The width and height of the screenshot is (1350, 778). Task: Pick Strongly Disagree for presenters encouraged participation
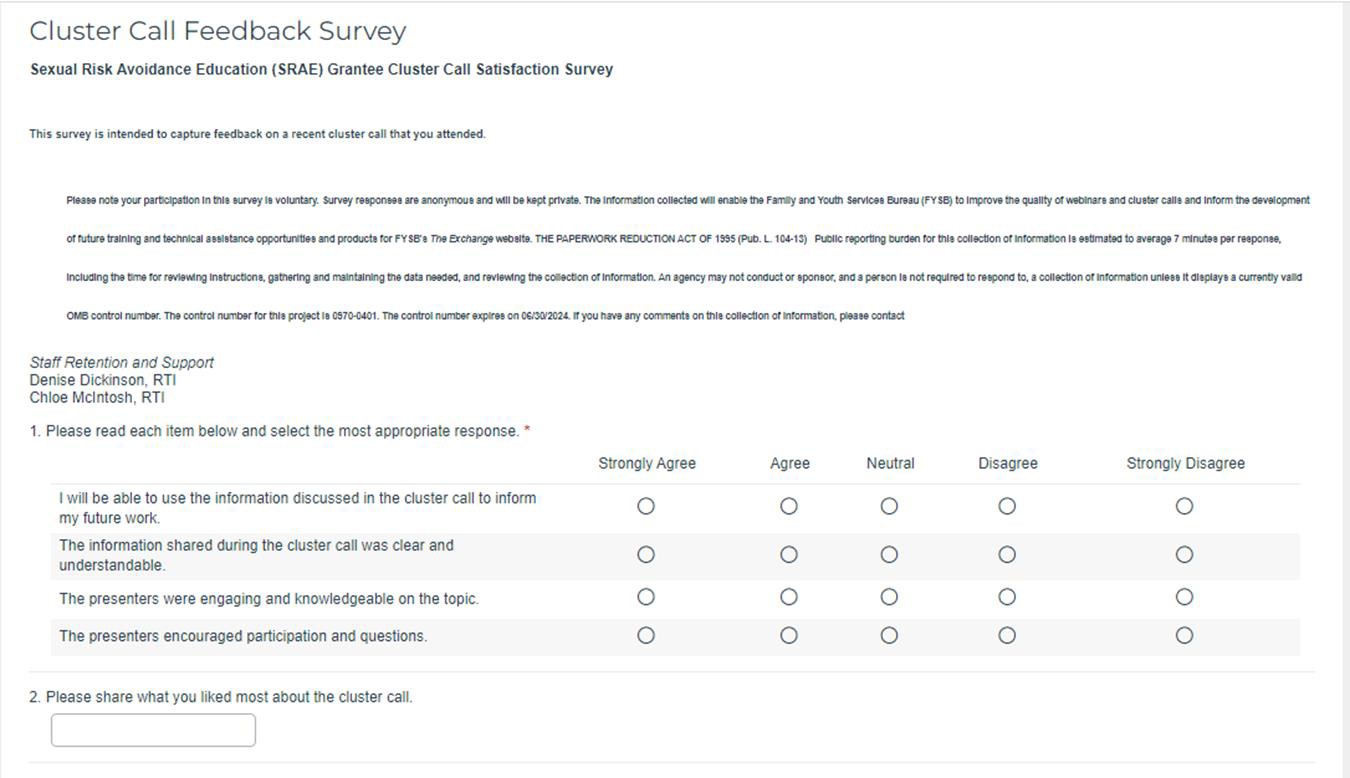point(1184,635)
